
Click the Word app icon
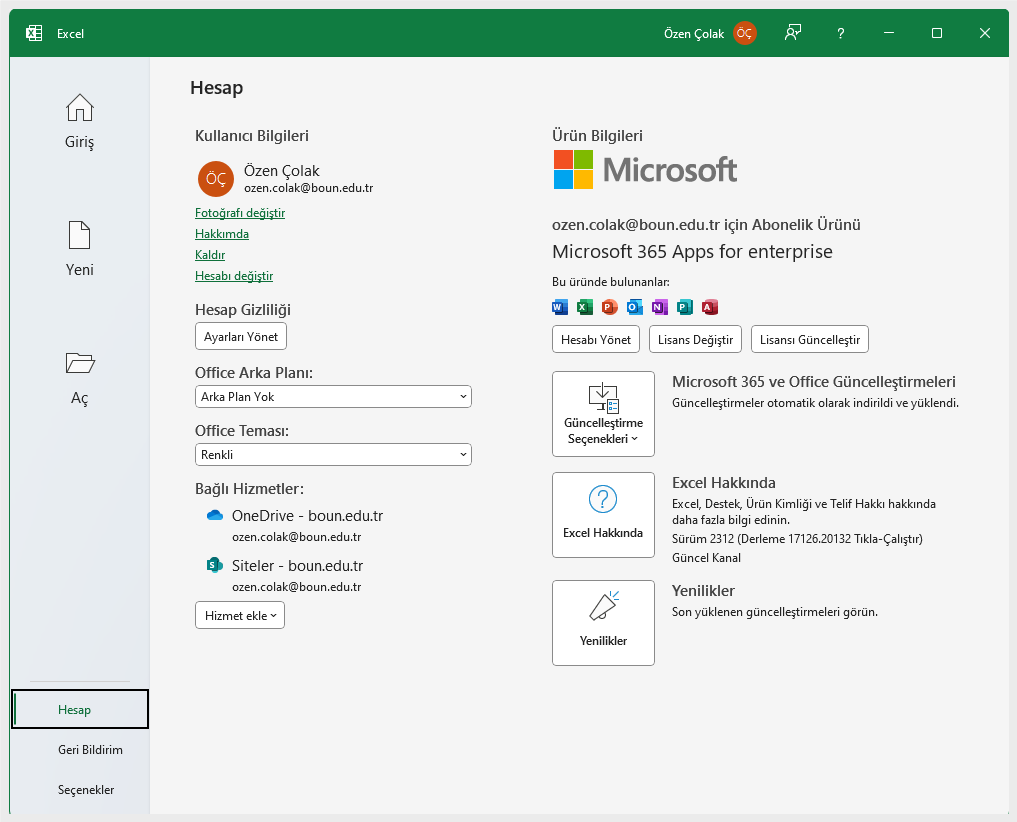tap(560, 307)
